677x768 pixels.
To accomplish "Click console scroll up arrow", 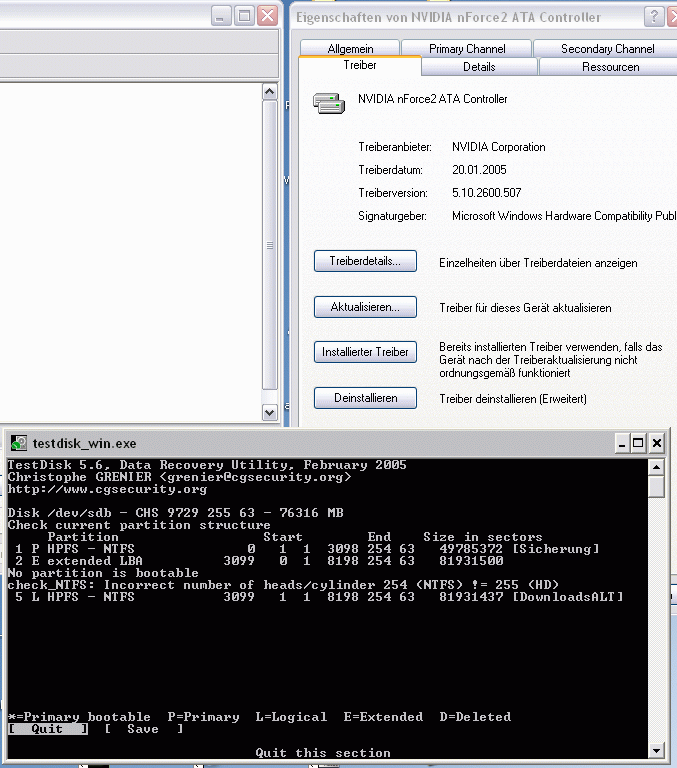I will [x=656, y=467].
